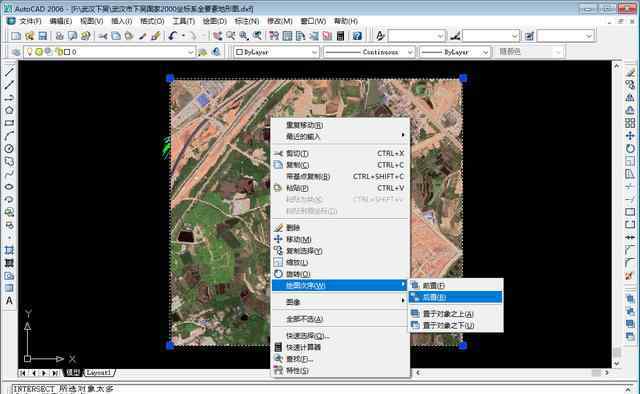Click the text style icon
Screen dimensions: 640x394
click(380, 36)
